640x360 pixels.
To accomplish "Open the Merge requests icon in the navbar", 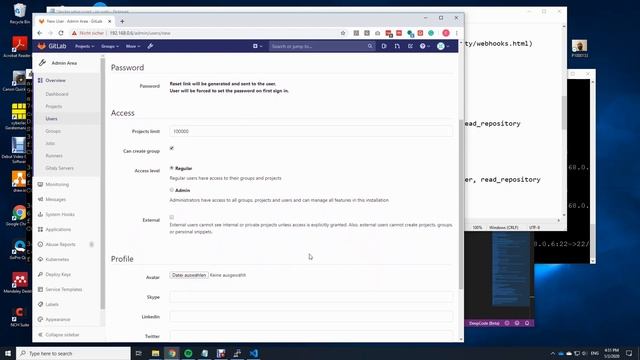I will (397, 46).
